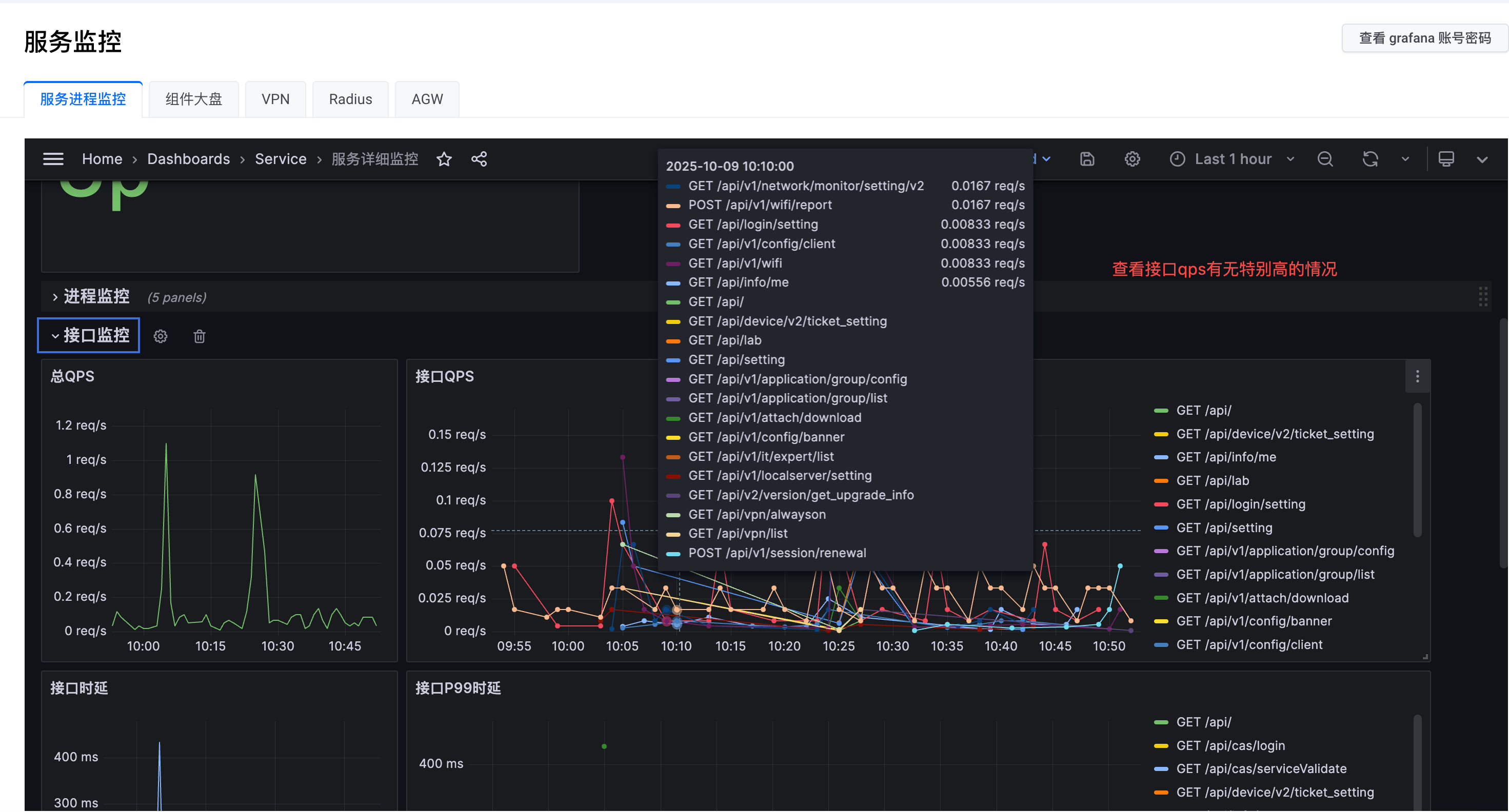
Task: Toggle GET /api/lab legend series
Action: pyautogui.click(x=1212, y=481)
